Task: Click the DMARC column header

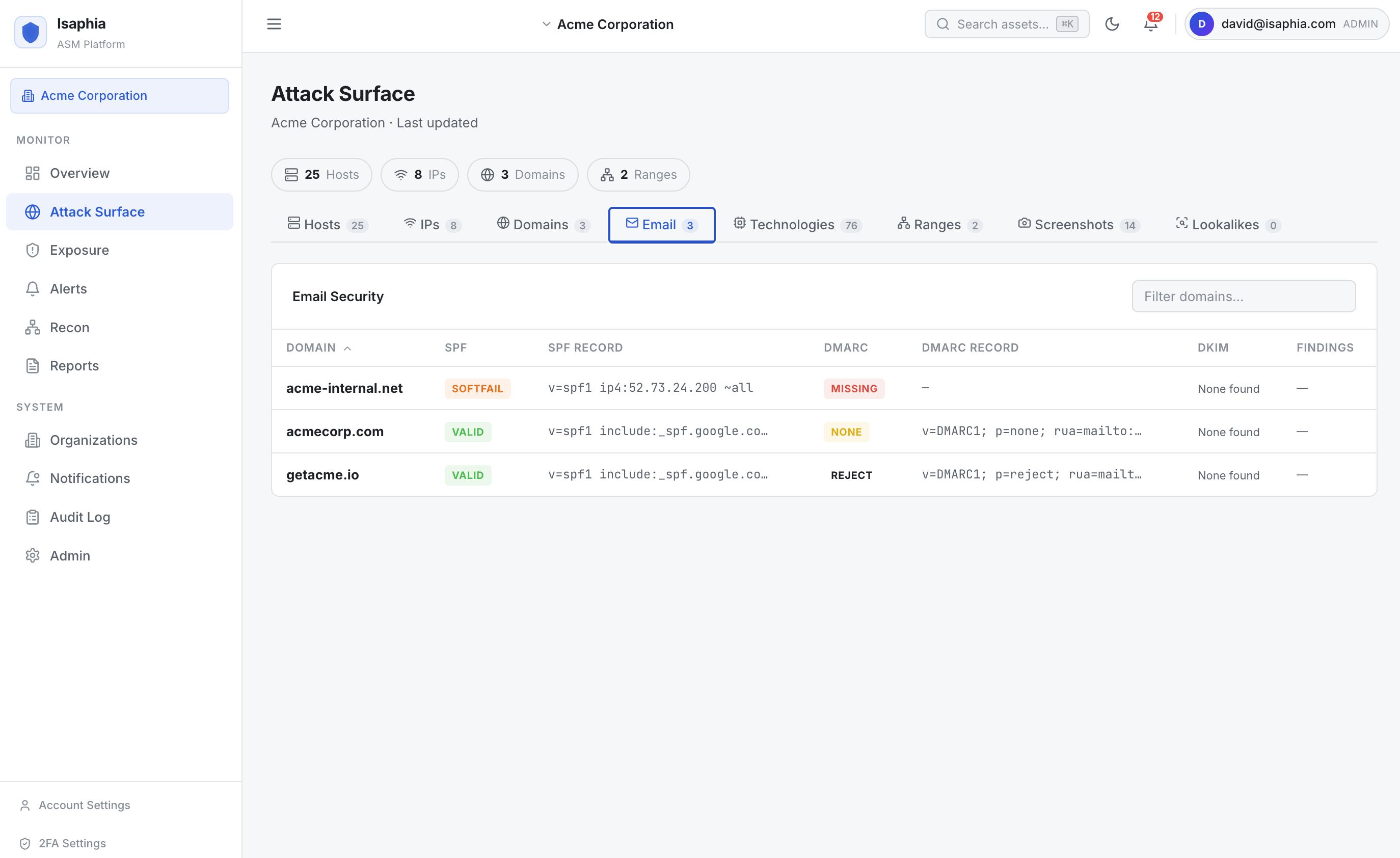Action: click(x=846, y=348)
